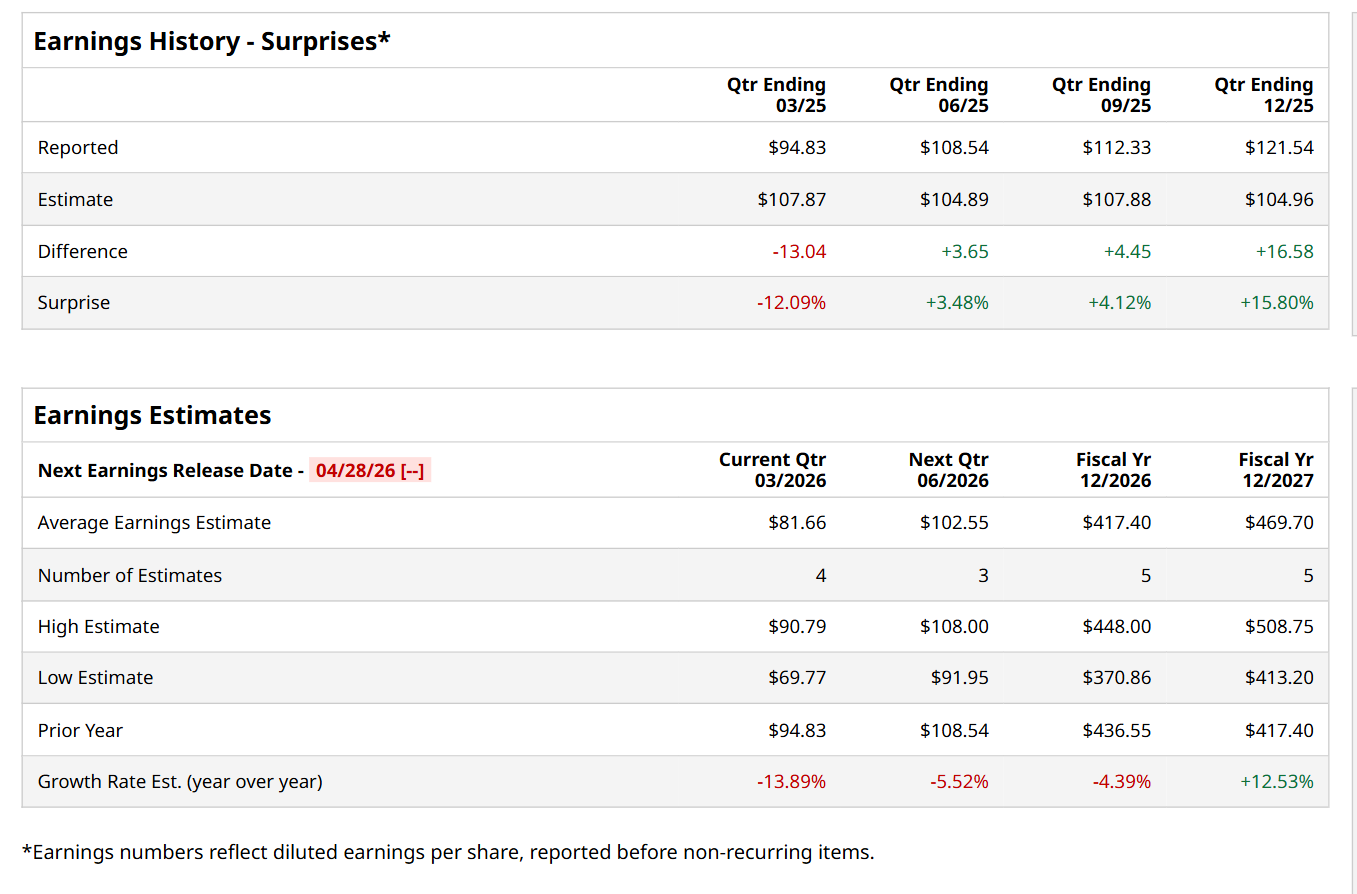This screenshot has height=894, width=1357.
Task: Click the -12.09% surprise value
Action: 791,303
